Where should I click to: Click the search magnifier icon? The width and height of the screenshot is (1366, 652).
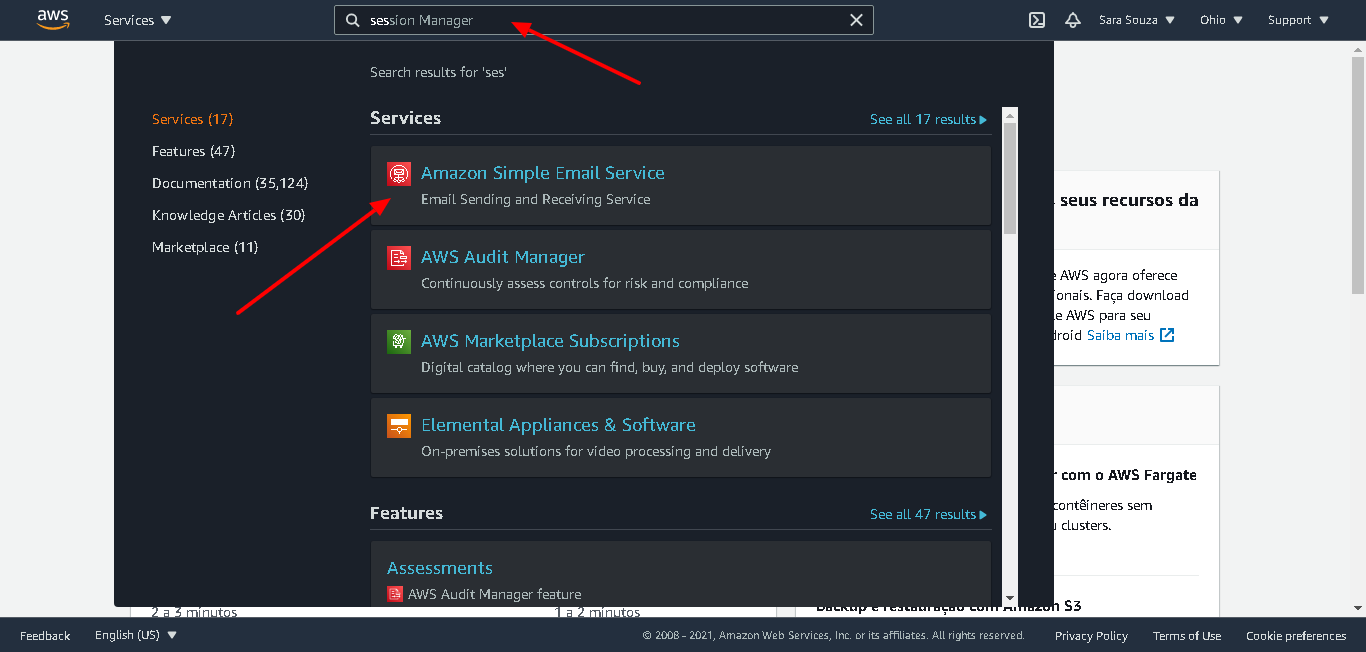tap(352, 20)
